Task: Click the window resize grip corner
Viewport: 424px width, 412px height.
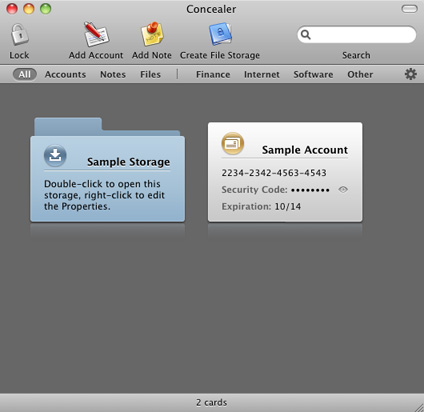Action: pyautogui.click(x=418, y=407)
